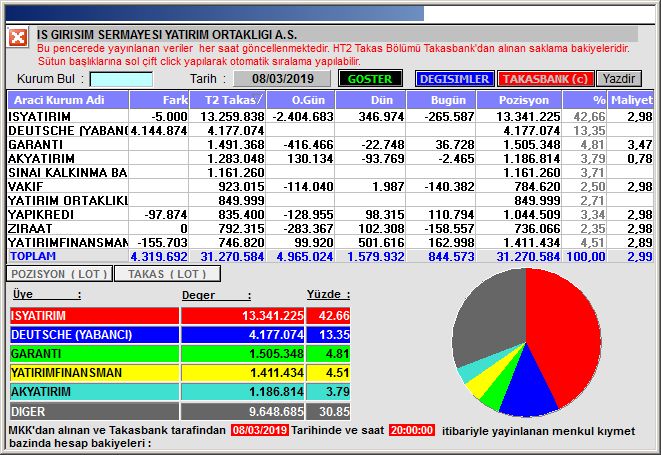Click ISYATIRIM T2 Takas value 13.259.838
The width and height of the screenshot is (661, 455).
232,116
